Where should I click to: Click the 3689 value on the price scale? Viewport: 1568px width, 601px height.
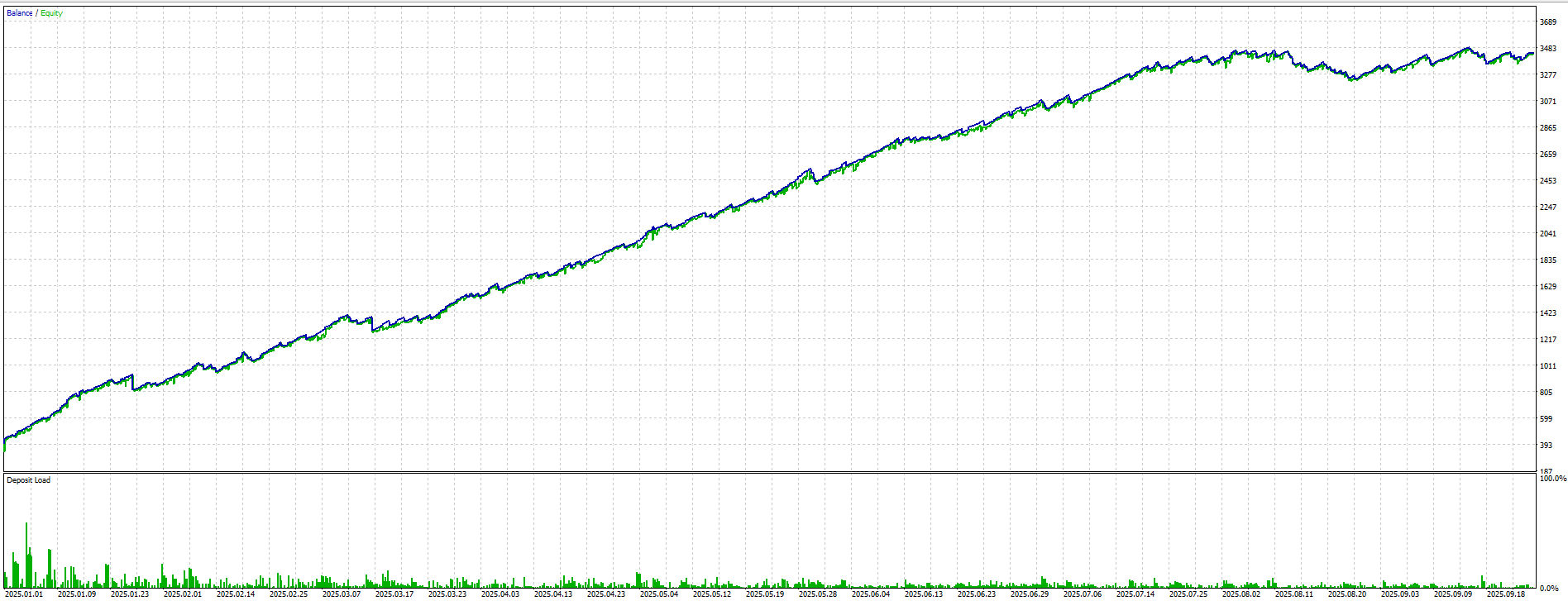point(1547,22)
